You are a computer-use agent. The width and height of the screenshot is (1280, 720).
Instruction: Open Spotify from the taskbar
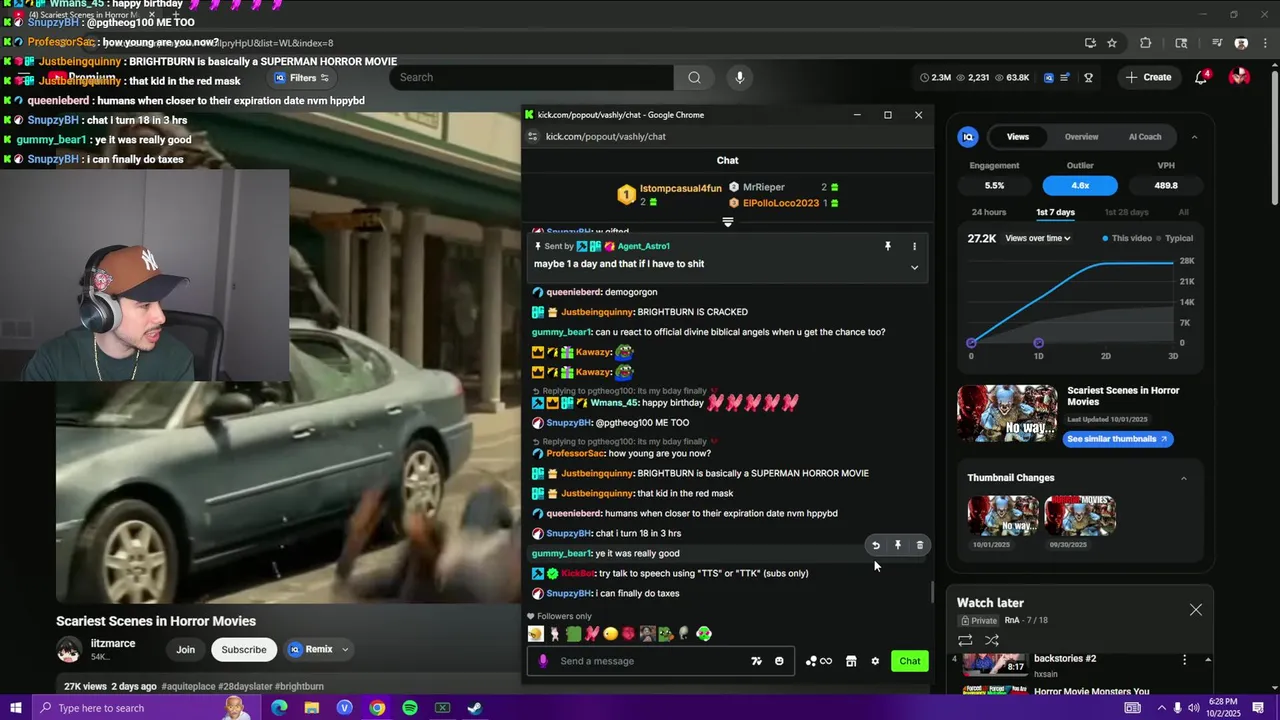click(x=410, y=708)
